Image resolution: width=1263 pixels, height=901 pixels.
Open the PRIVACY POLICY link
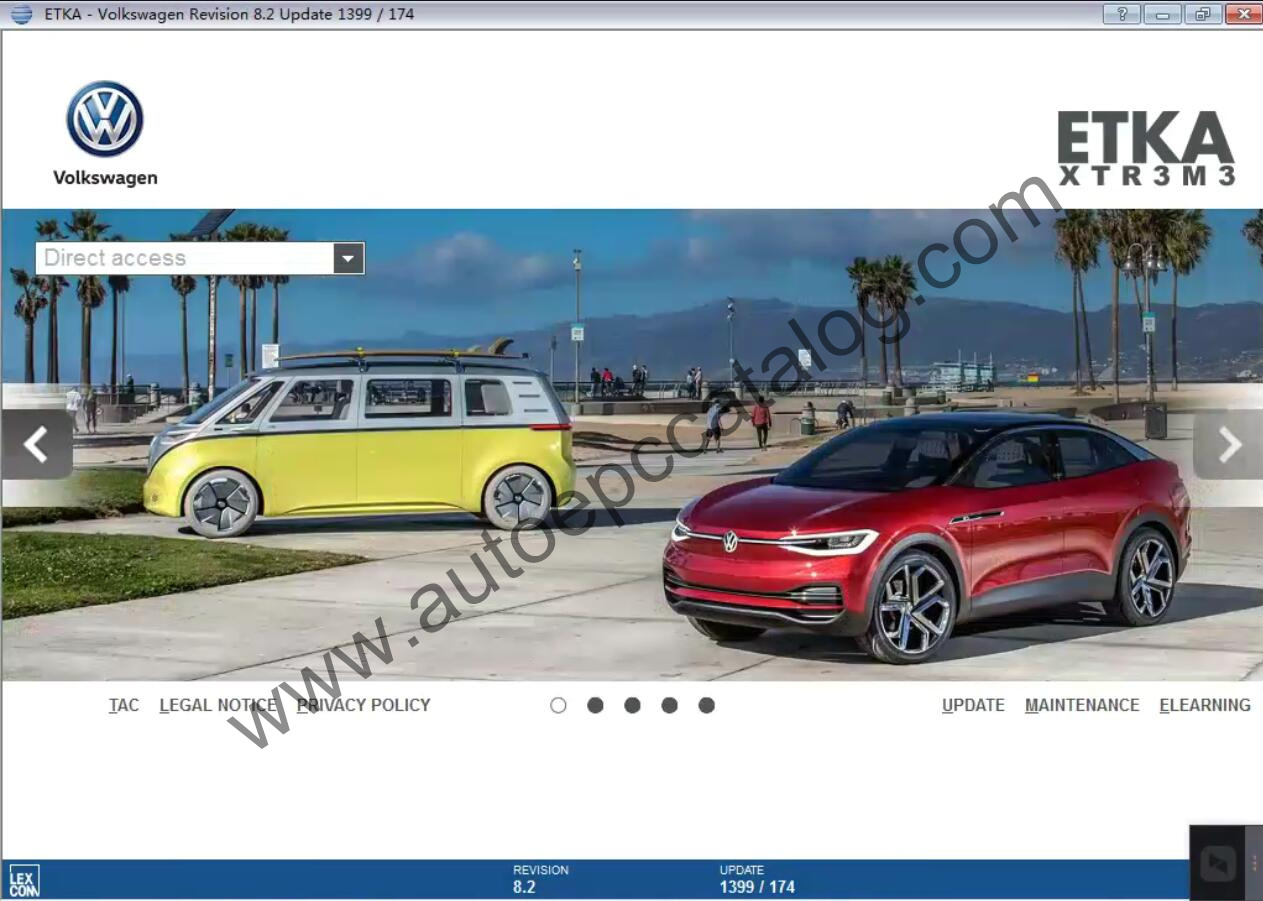pyautogui.click(x=364, y=705)
